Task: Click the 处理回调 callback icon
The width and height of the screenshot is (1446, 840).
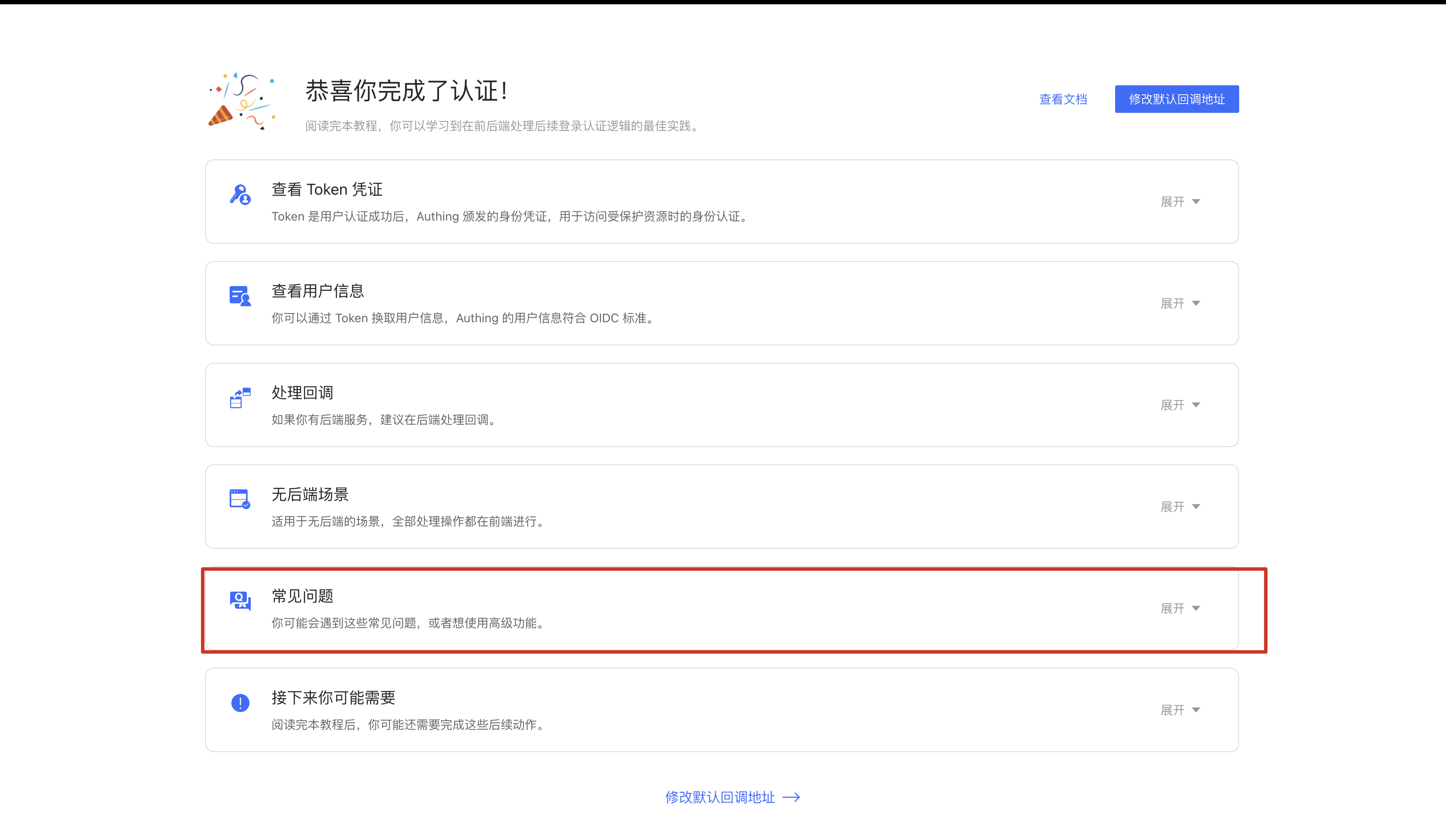Action: (x=240, y=398)
